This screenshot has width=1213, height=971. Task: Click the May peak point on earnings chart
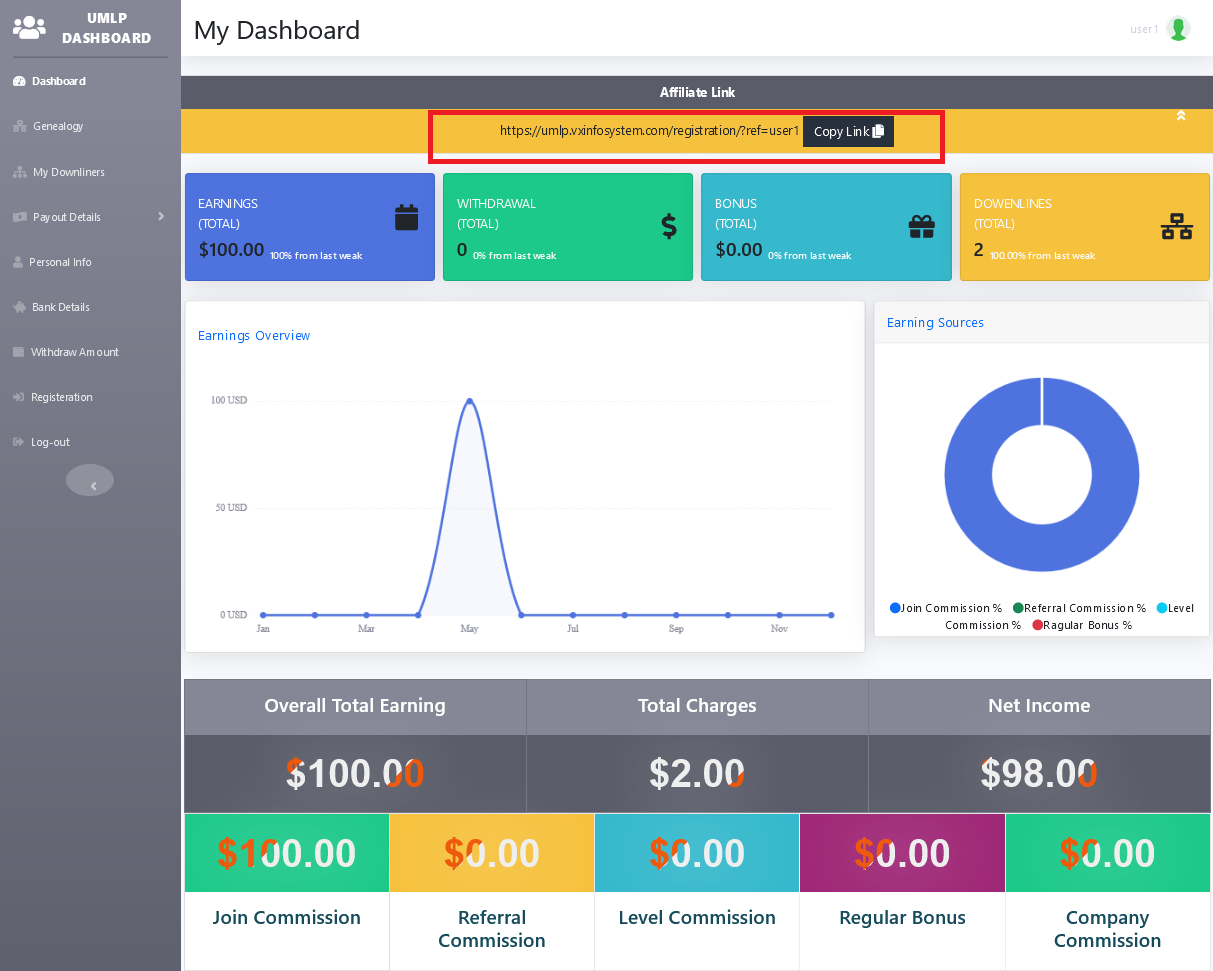click(x=469, y=401)
